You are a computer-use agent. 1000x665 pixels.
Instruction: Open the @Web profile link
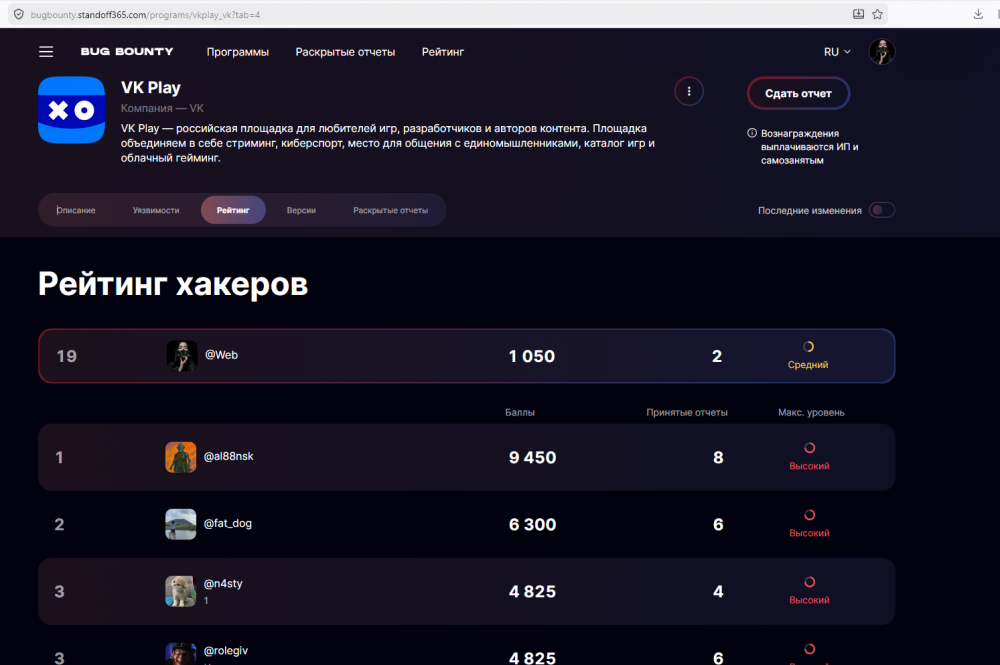coord(221,354)
